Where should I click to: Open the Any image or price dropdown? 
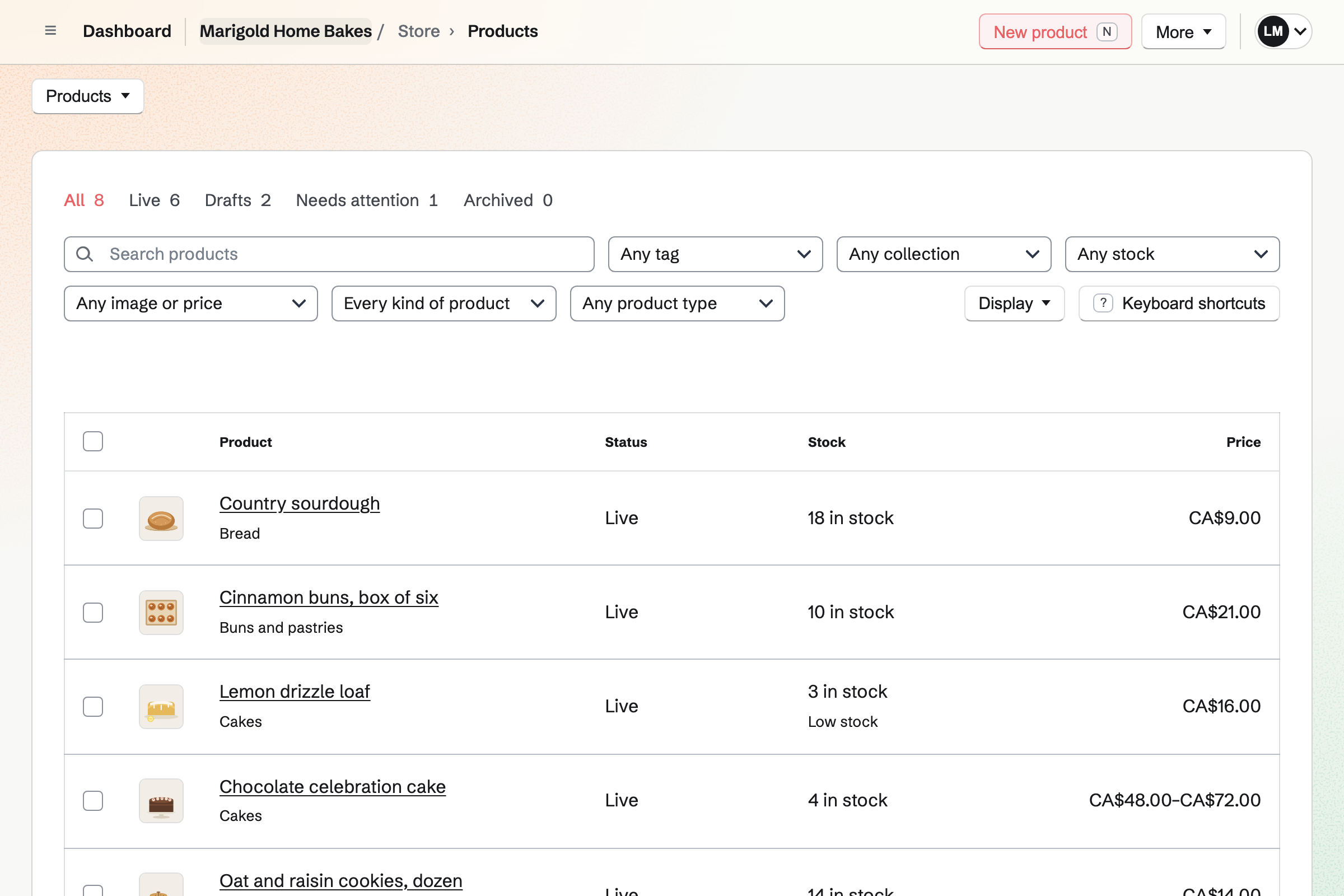click(x=190, y=304)
